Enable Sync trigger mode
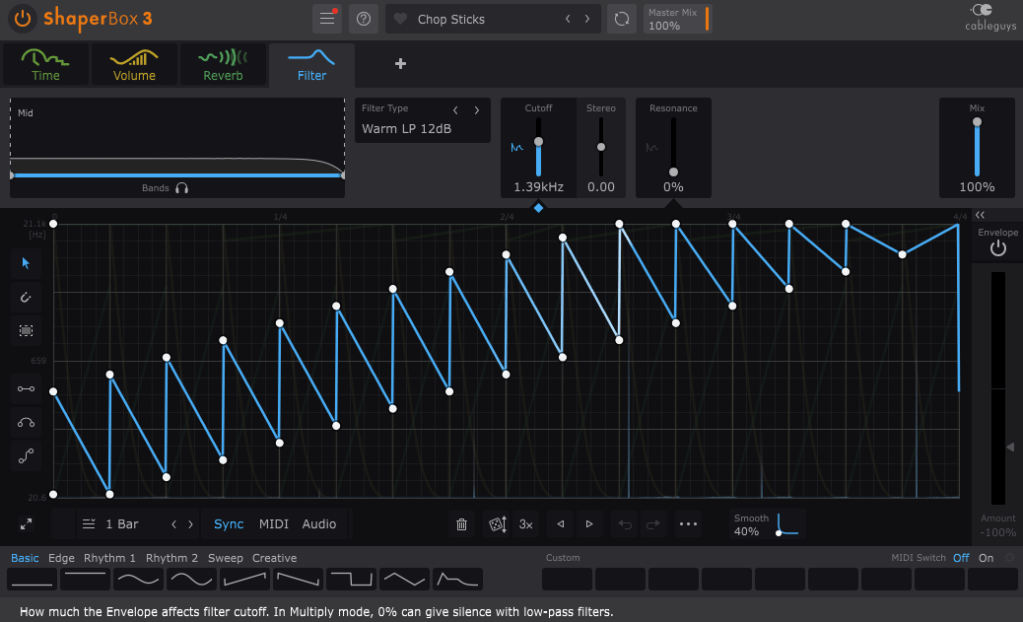This screenshot has width=1023, height=622. coord(228,524)
